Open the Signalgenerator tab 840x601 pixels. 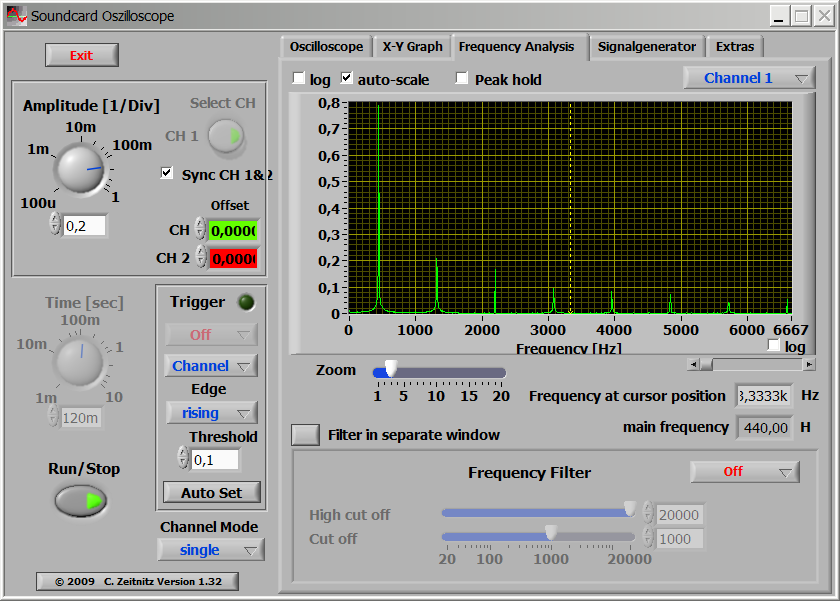point(647,47)
